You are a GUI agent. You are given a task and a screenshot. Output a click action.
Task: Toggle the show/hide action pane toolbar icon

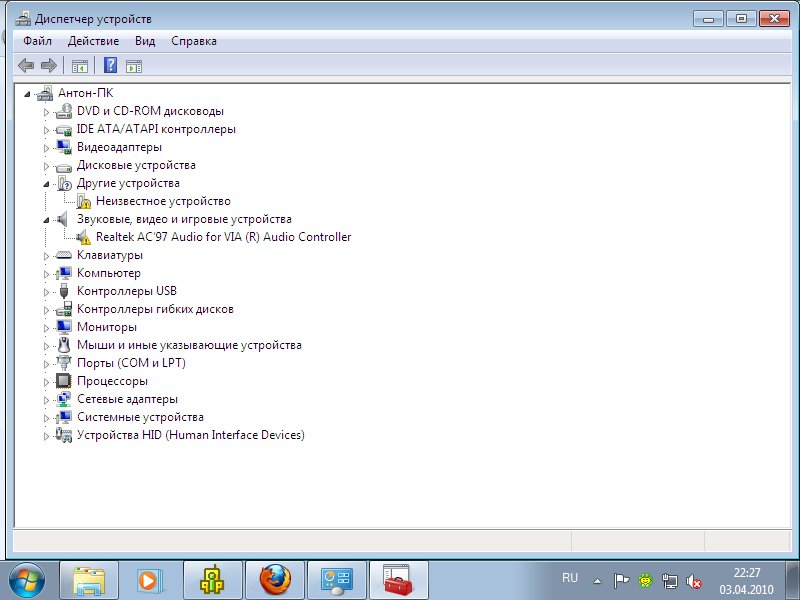134,66
